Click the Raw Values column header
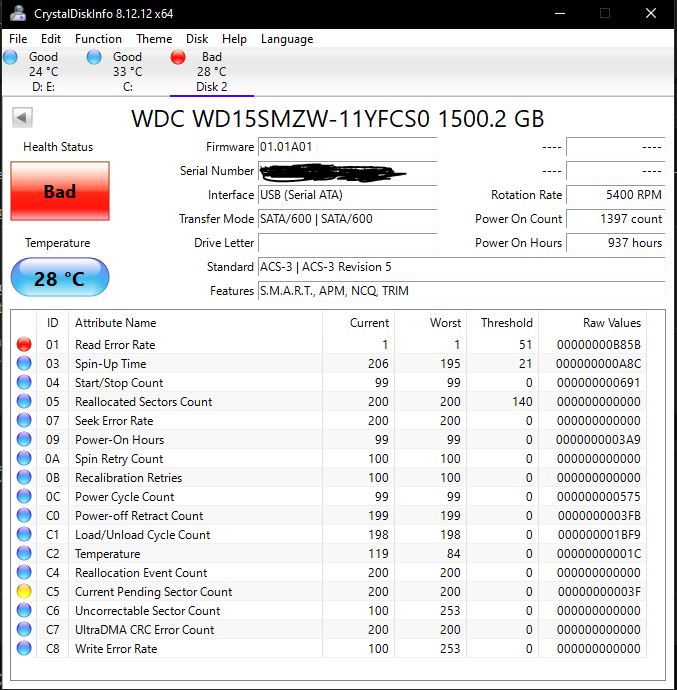This screenshot has height=690, width=677. coord(611,323)
